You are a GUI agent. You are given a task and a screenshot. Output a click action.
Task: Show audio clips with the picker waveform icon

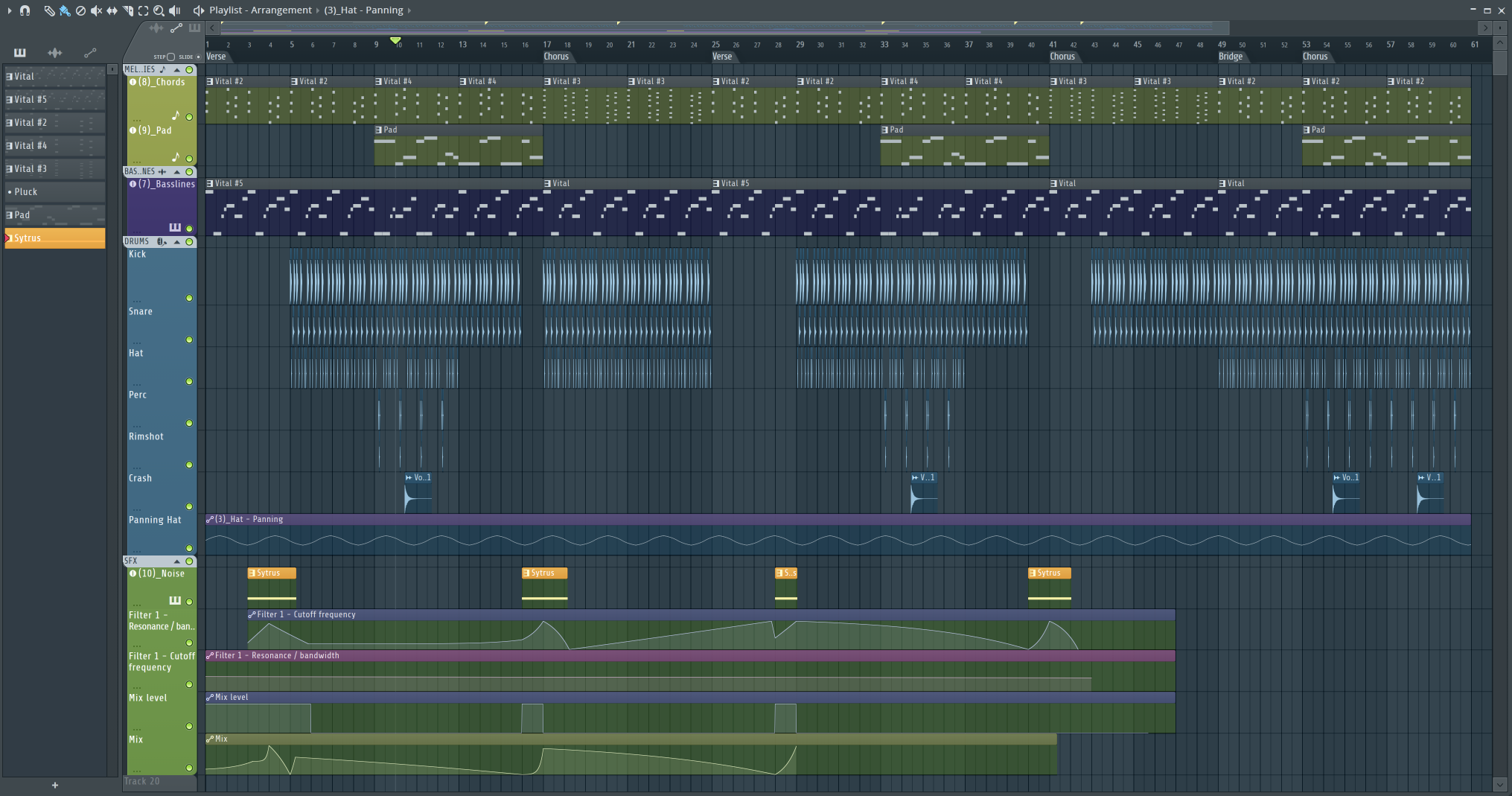point(55,53)
